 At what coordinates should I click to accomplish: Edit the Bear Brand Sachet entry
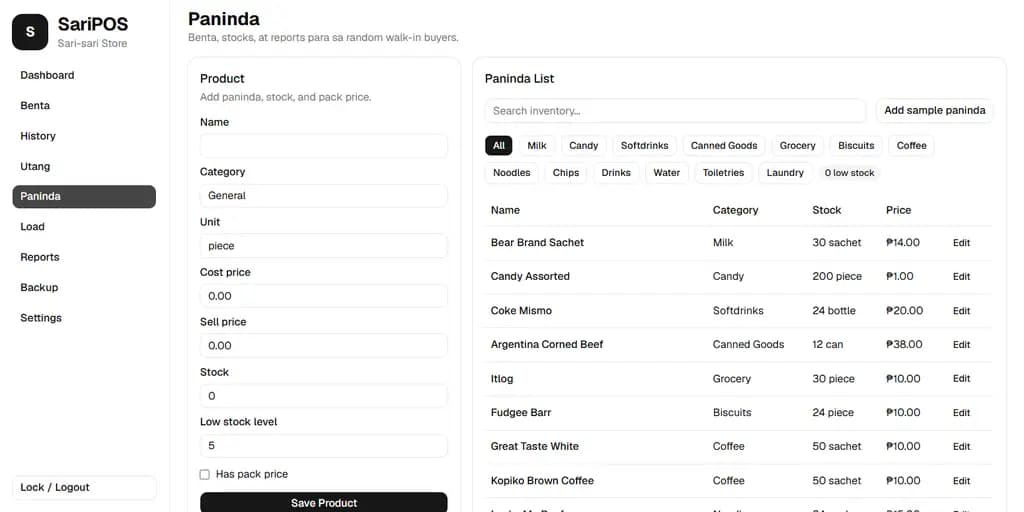[x=961, y=243]
